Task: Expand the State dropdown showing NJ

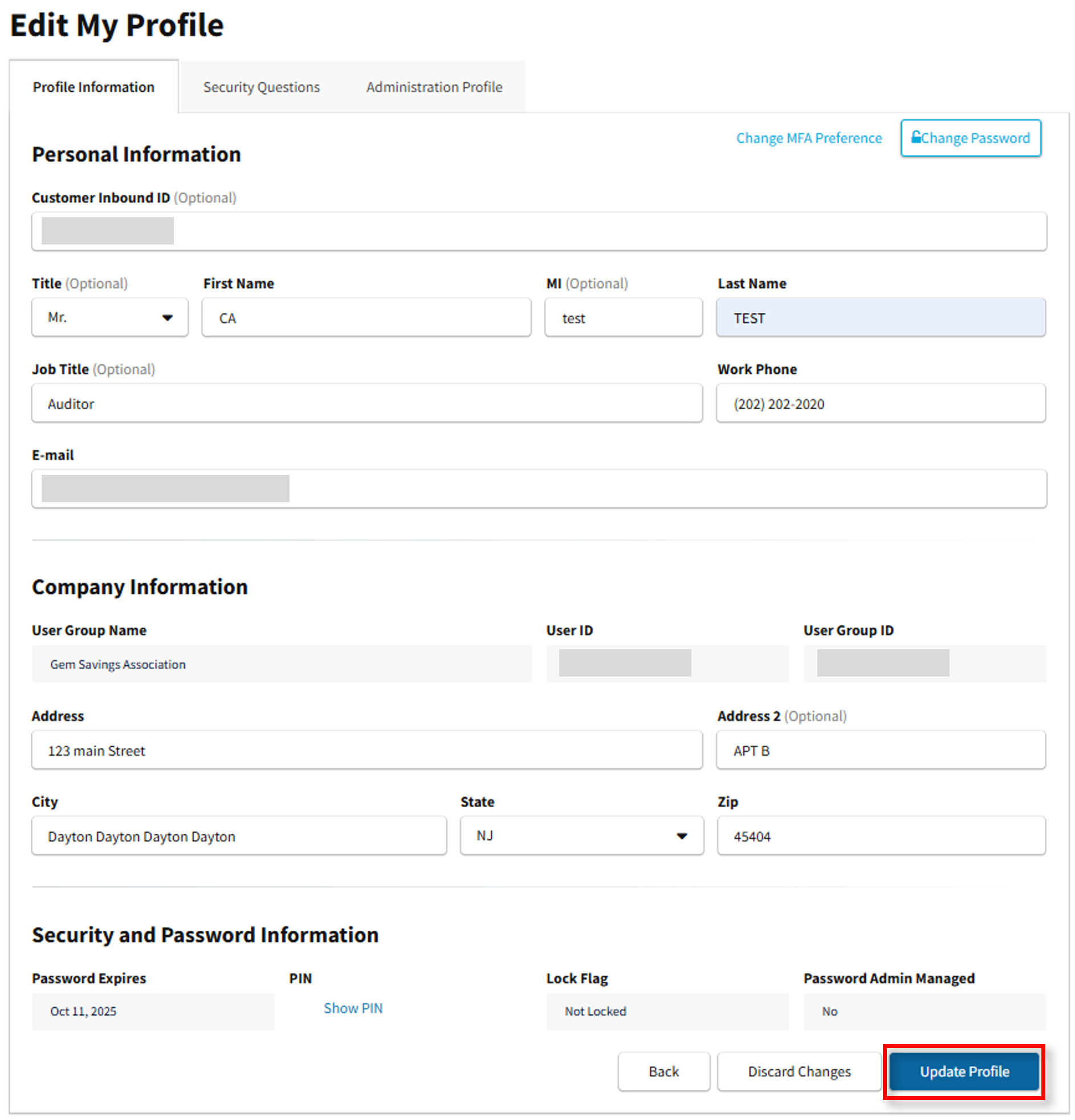Action: [581, 836]
